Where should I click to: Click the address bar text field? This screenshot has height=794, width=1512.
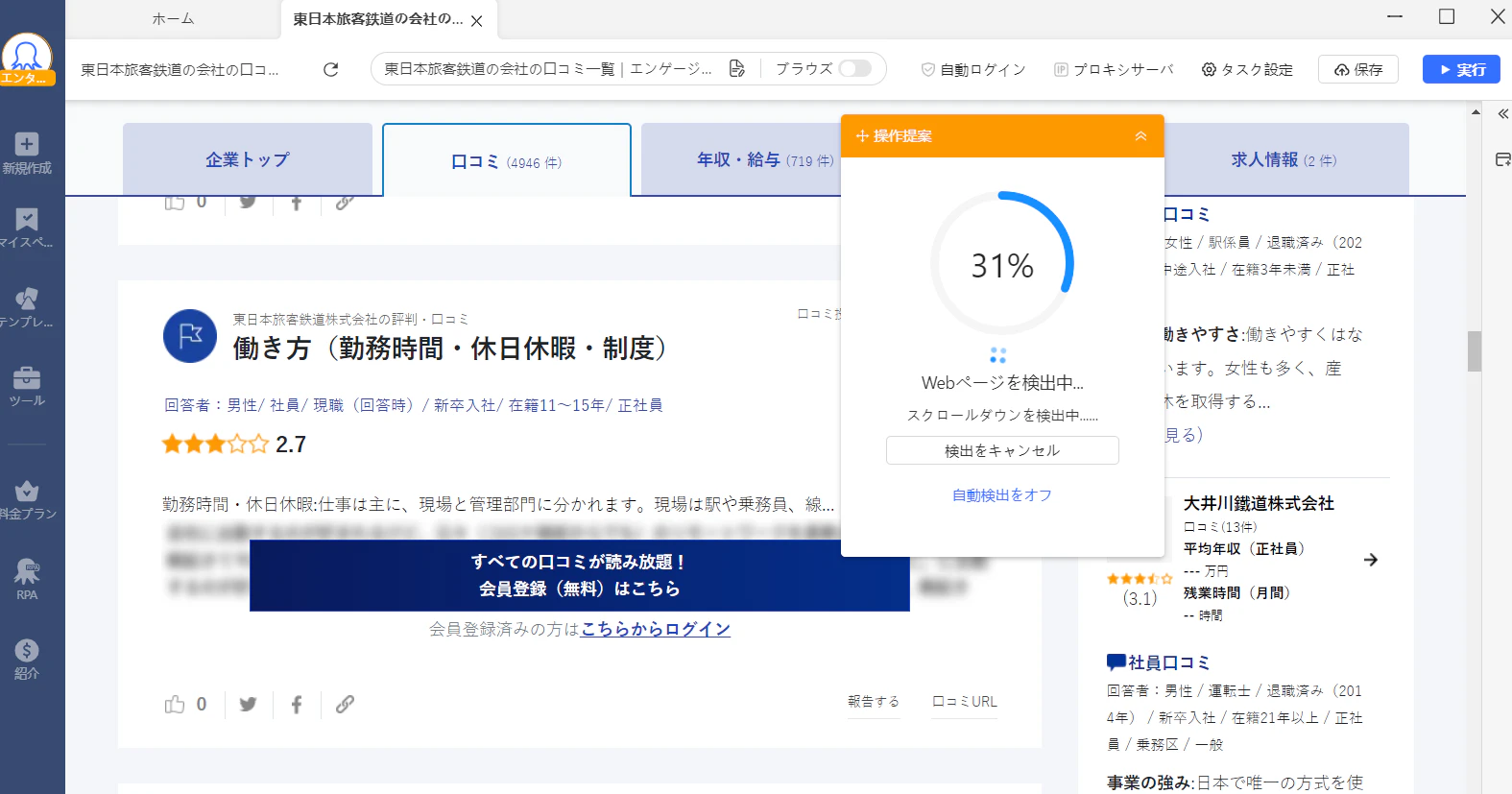[548, 69]
